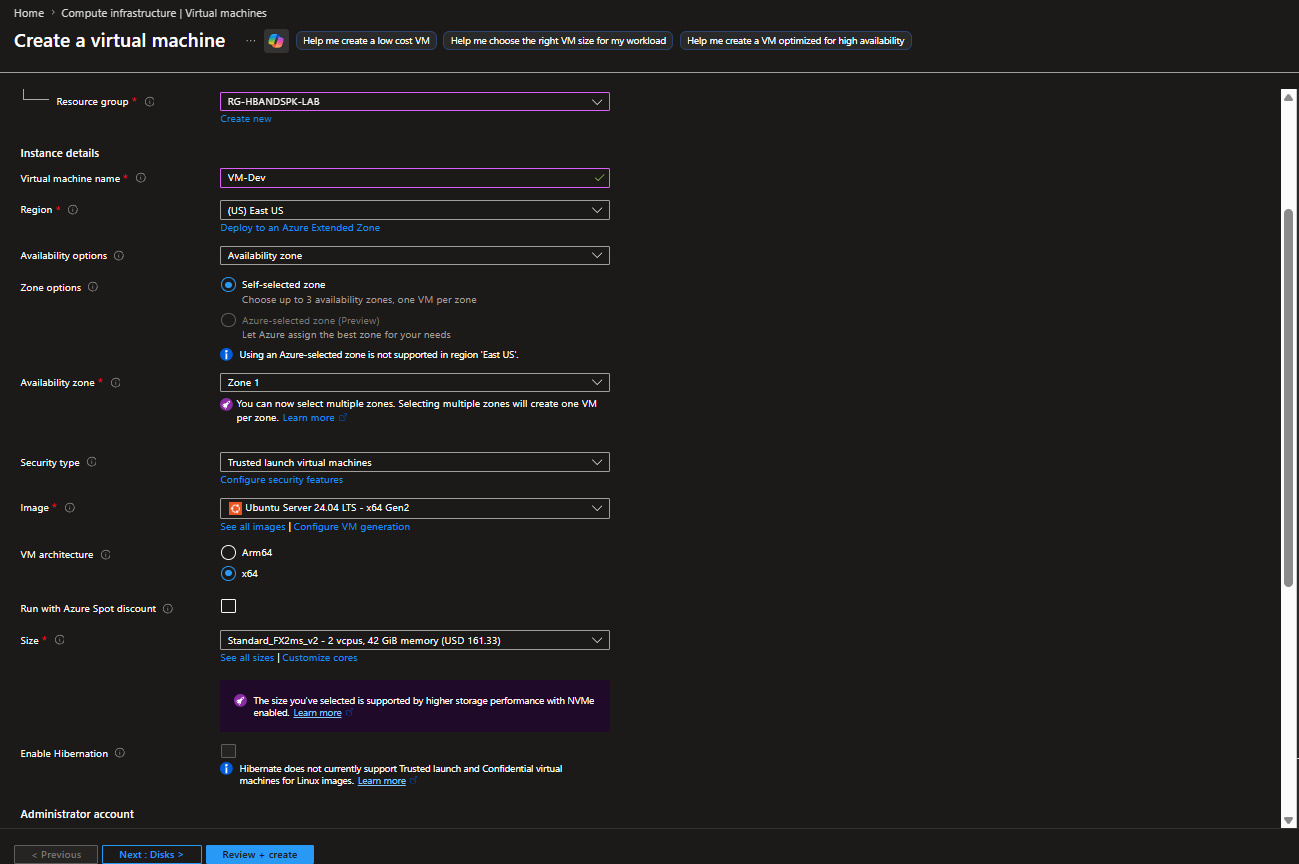Viewport: 1299px width, 864px height.
Task: Click the vertical scrollbar thumb
Action: point(1288,398)
